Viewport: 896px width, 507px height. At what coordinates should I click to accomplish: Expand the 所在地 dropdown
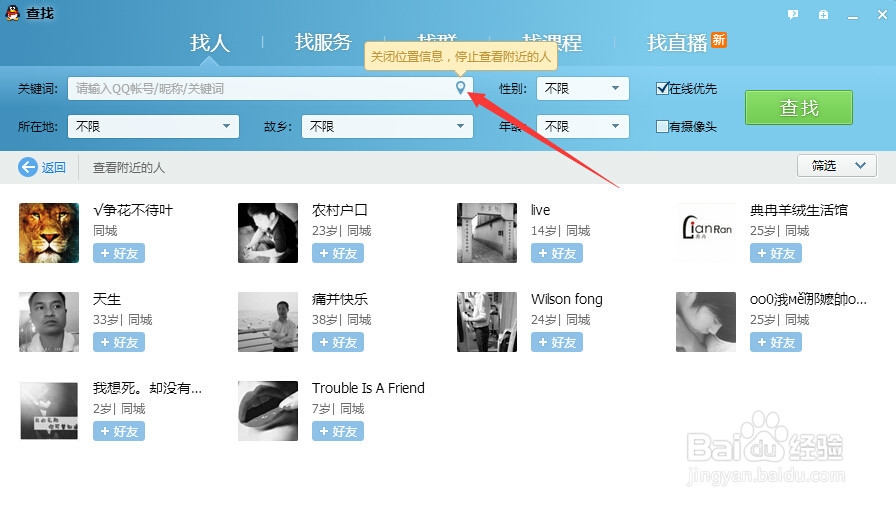153,126
